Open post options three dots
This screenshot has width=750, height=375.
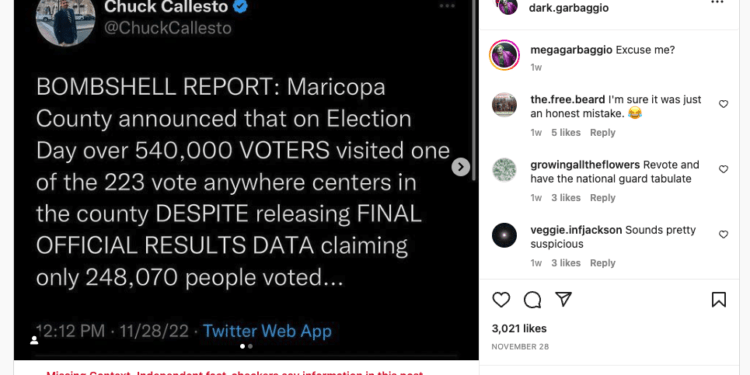tap(717, 2)
